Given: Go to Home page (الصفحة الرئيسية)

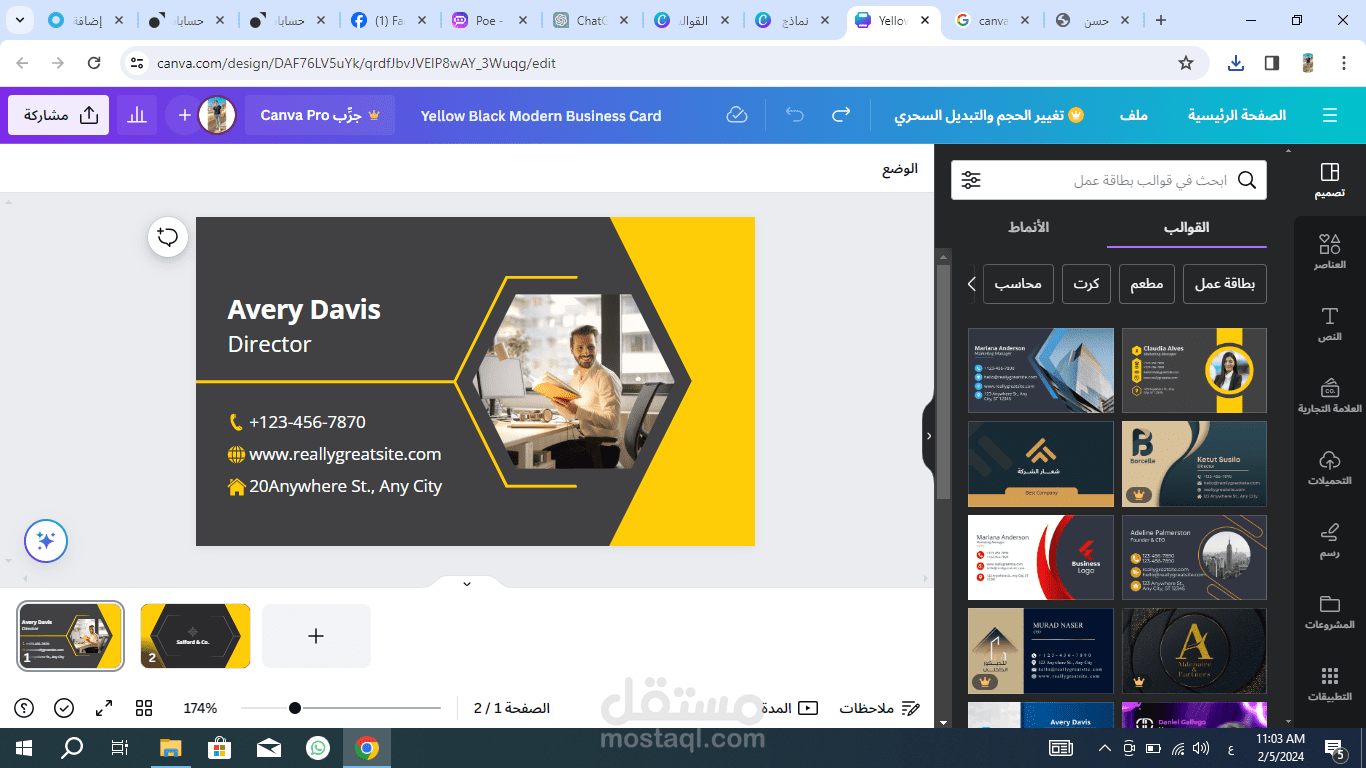Looking at the screenshot, I should 1237,115.
